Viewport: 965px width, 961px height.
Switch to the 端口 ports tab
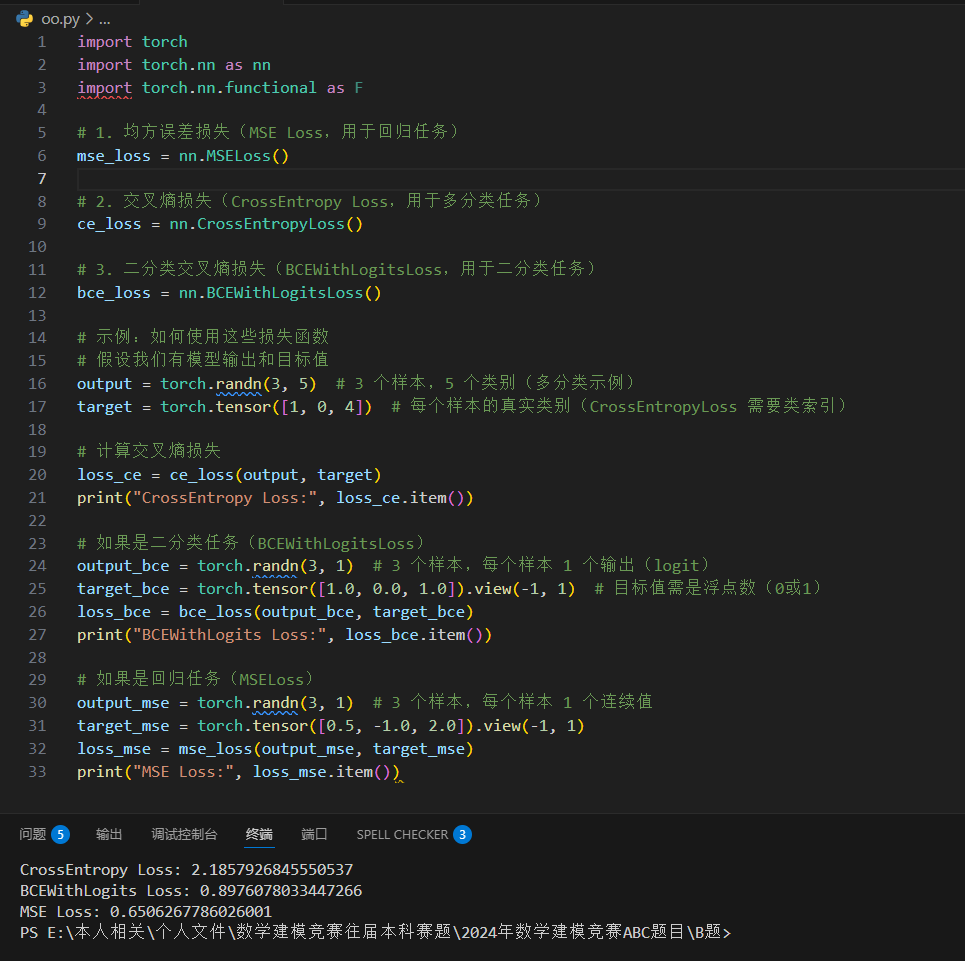click(x=314, y=834)
